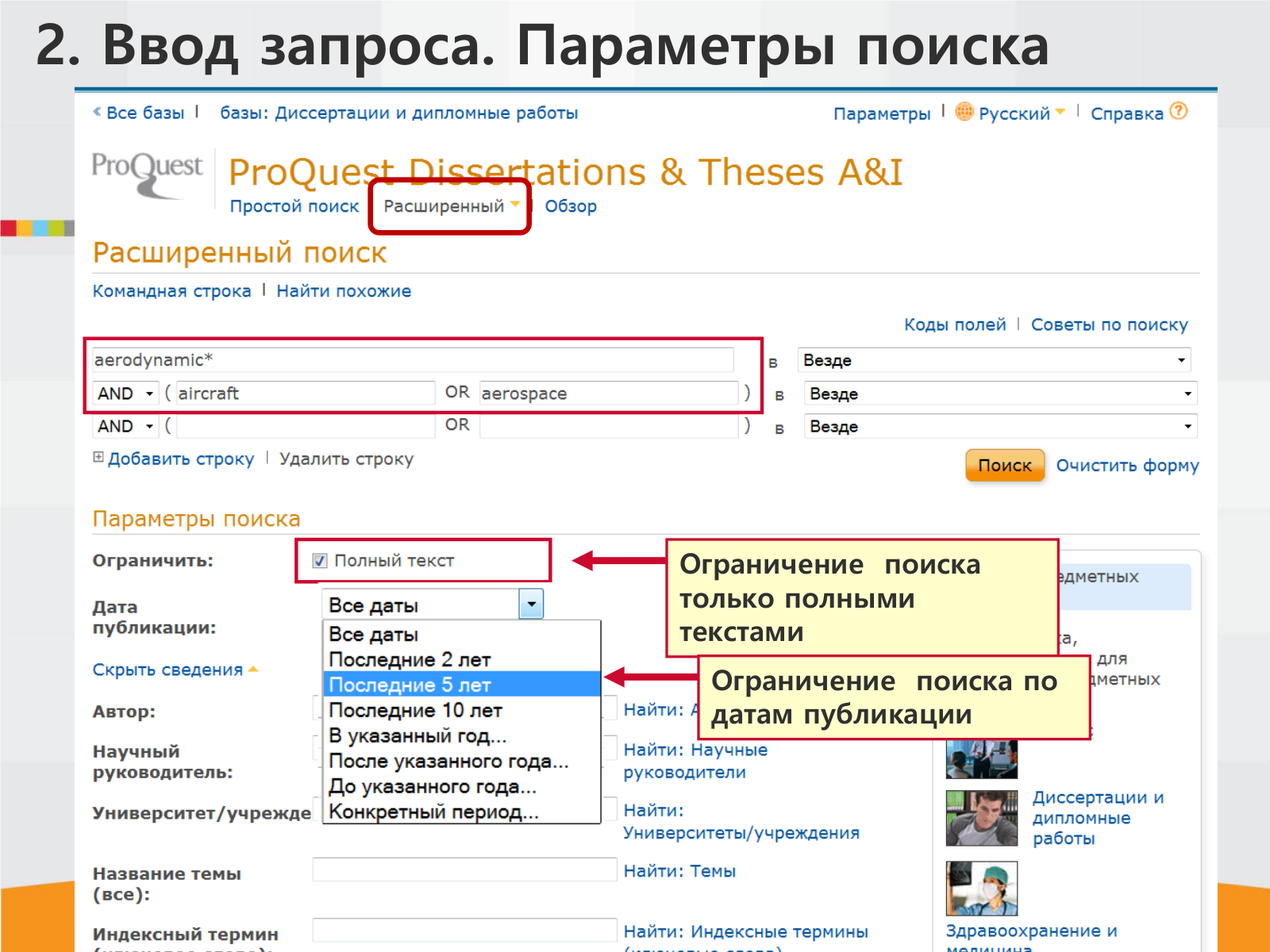Screen dimensions: 1270x952
Task: Open Найти похожие link
Action: 344,291
